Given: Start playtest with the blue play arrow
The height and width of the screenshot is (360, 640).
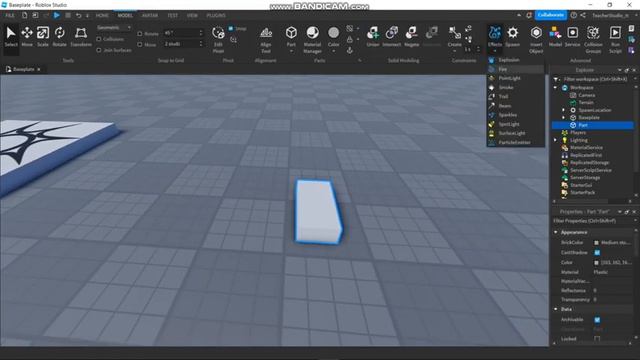Looking at the screenshot, I should click(56, 15).
